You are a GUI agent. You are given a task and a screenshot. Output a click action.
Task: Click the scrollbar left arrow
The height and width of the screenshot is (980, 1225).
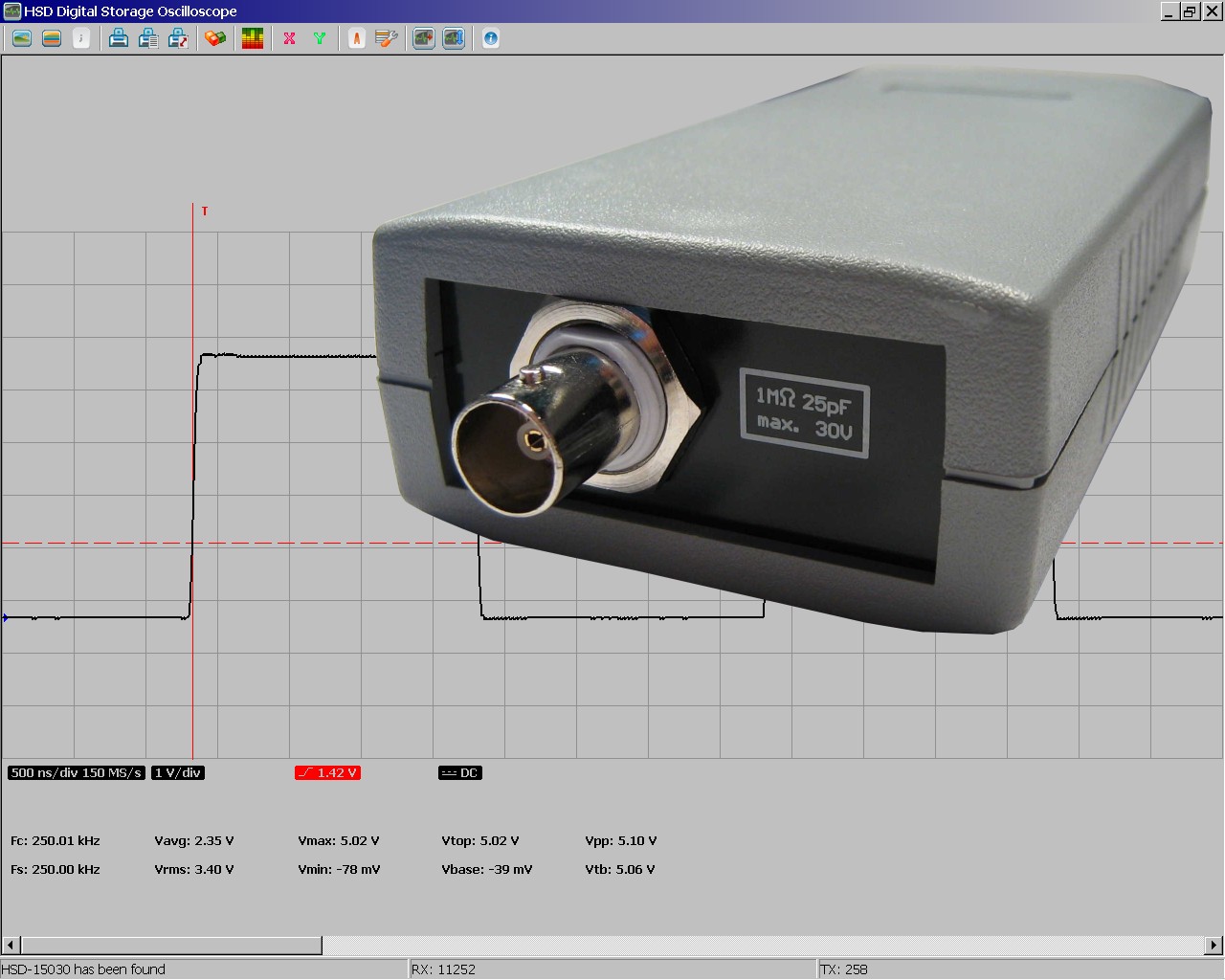click(x=11, y=946)
